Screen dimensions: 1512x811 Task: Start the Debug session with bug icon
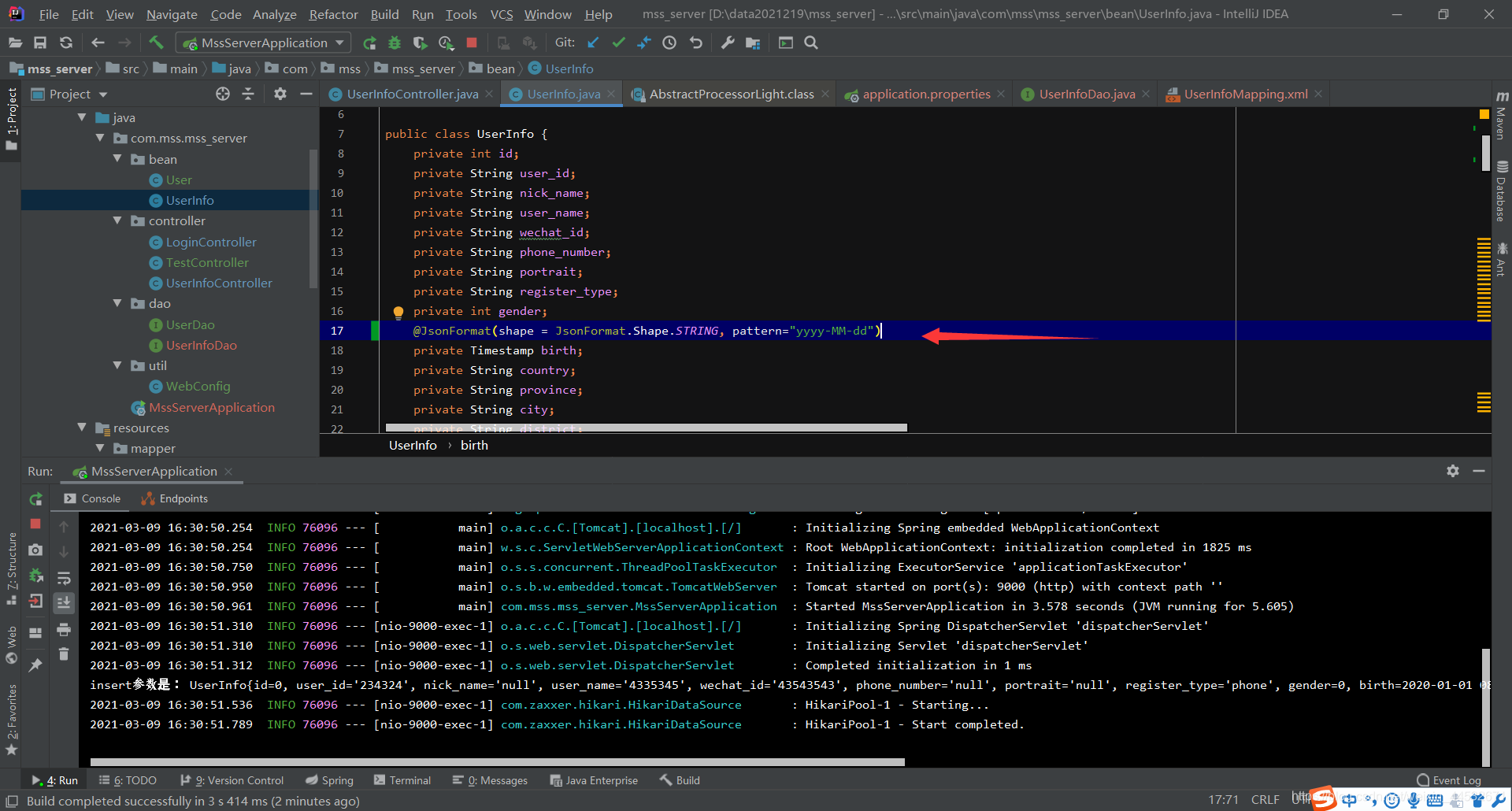395,43
